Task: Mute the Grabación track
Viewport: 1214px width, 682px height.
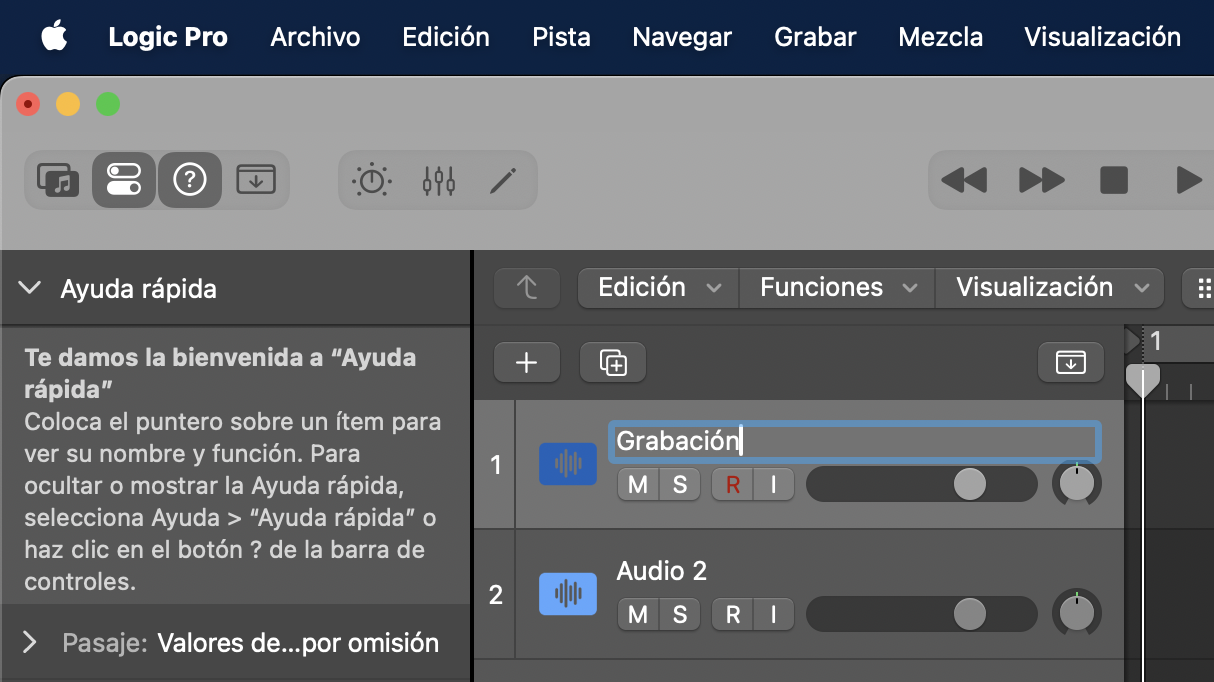Action: (x=638, y=485)
